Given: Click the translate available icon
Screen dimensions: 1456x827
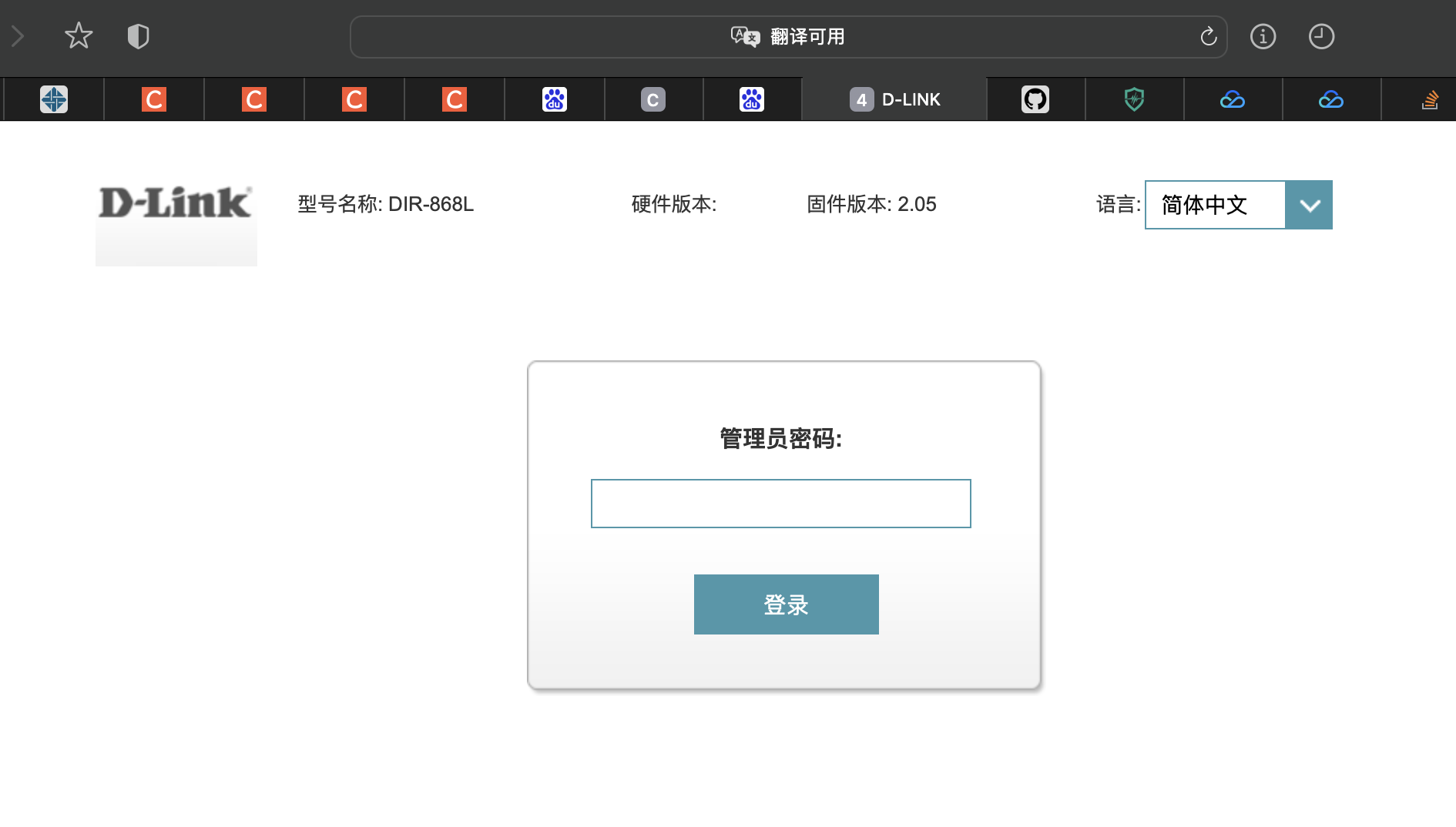Looking at the screenshot, I should pyautogui.click(x=745, y=36).
